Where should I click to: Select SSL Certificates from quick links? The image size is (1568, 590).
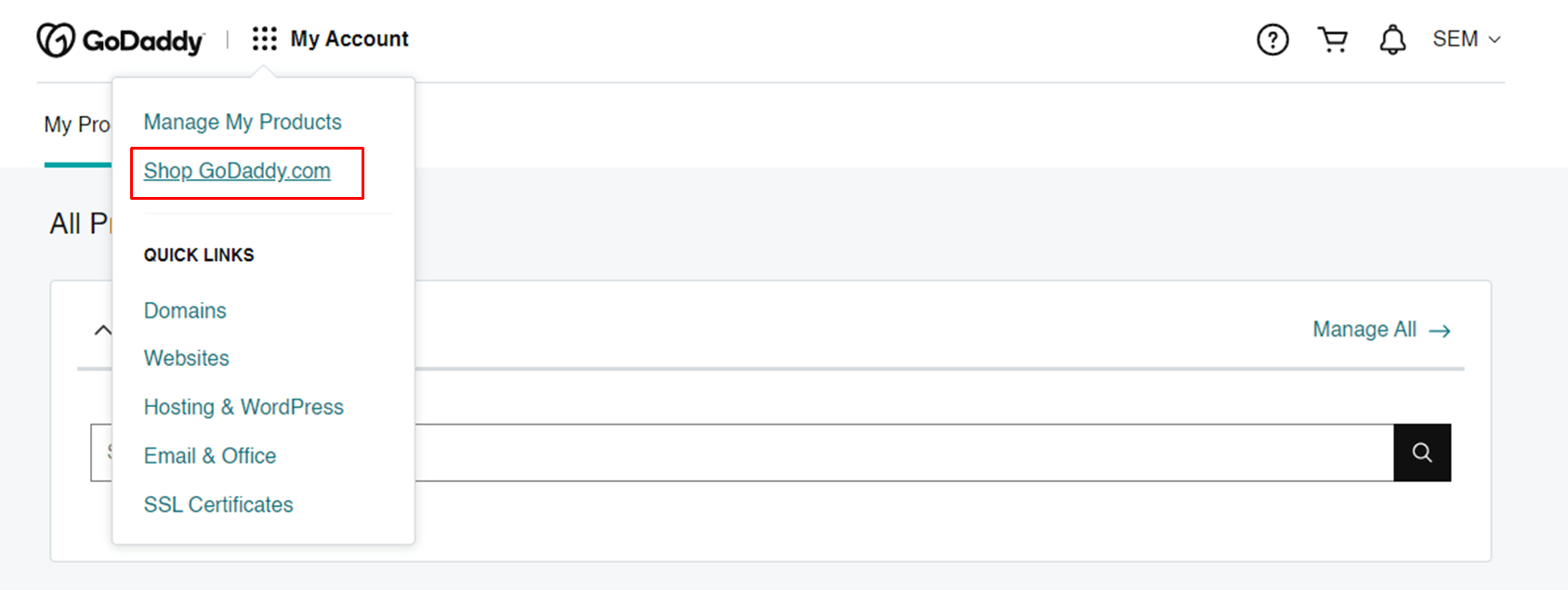pyautogui.click(x=217, y=505)
